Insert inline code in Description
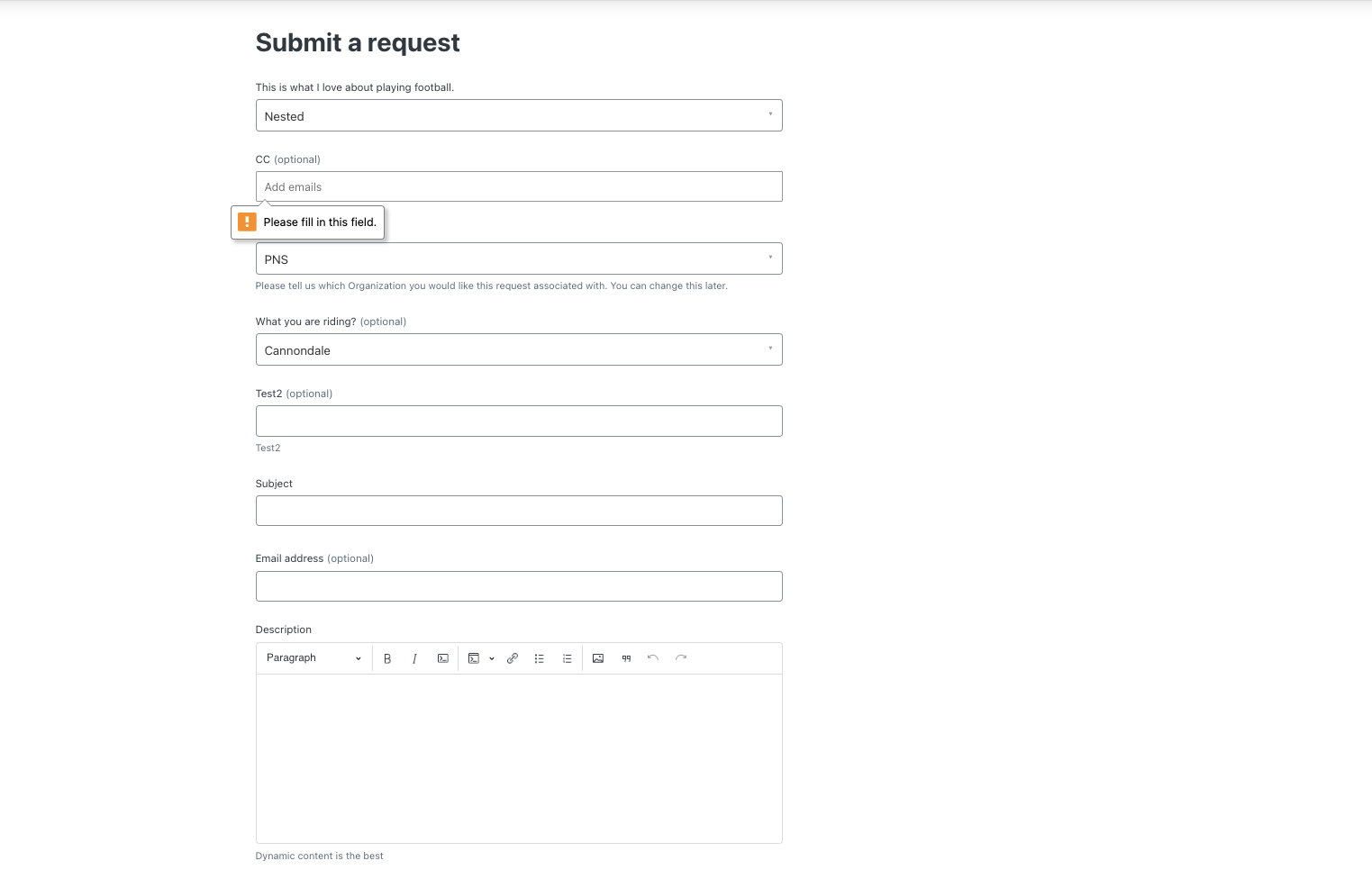 click(442, 658)
